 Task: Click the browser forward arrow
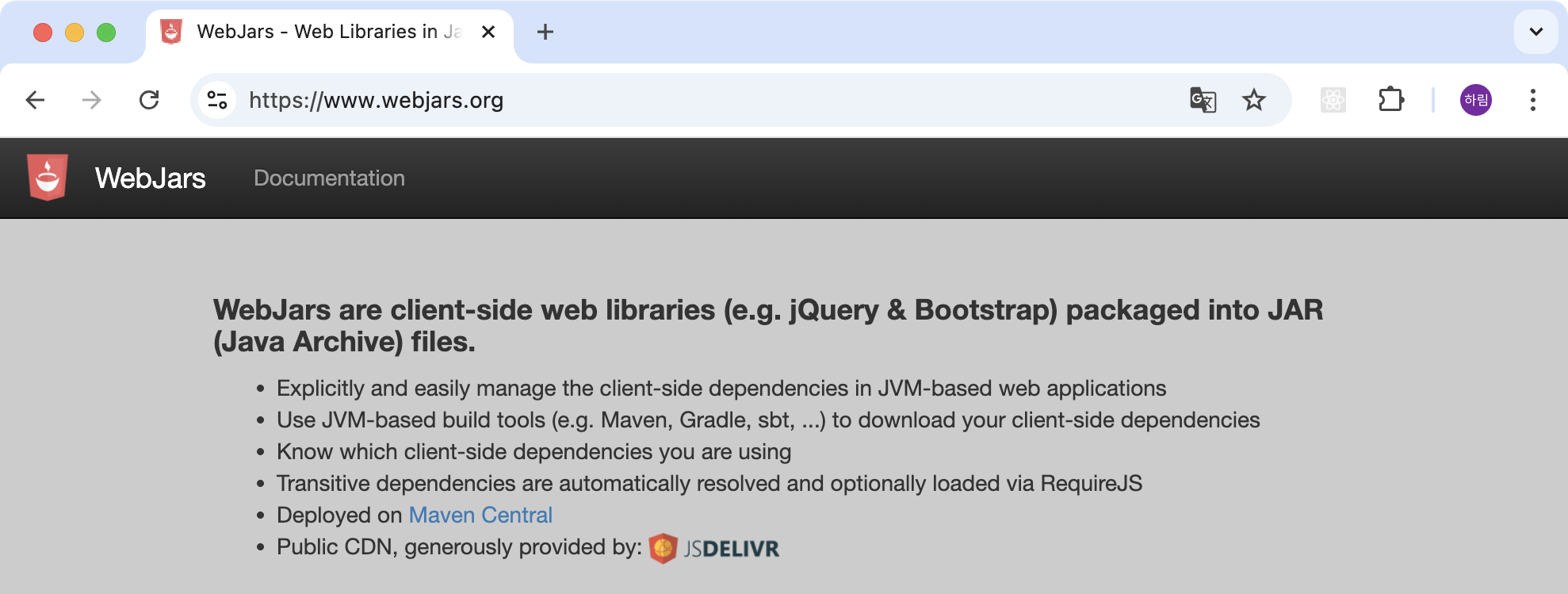(x=92, y=100)
